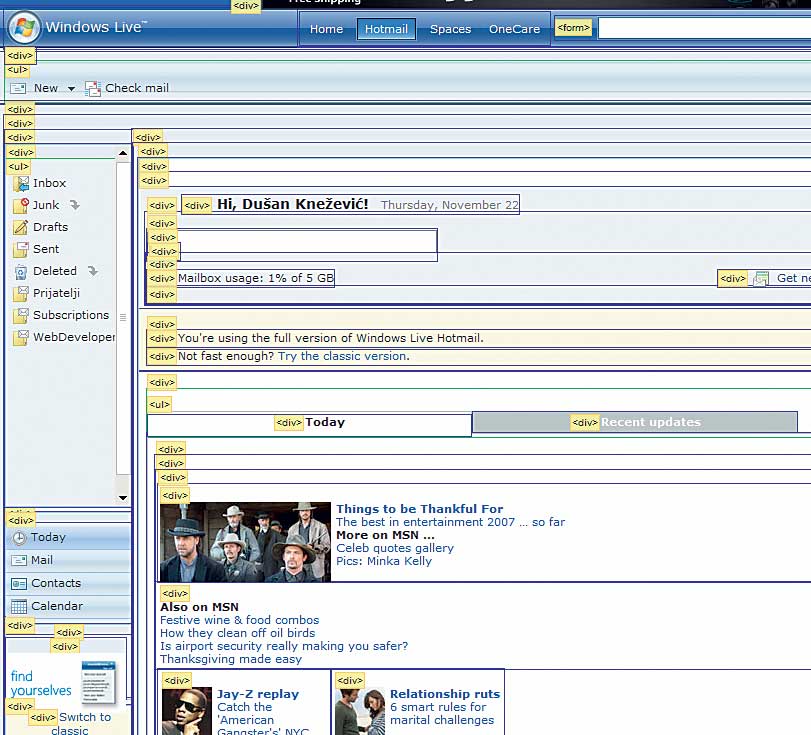Click 'Mailbox usage: 1% of 5 GB' text
The width and height of the screenshot is (811, 735).
pyautogui.click(x=256, y=278)
